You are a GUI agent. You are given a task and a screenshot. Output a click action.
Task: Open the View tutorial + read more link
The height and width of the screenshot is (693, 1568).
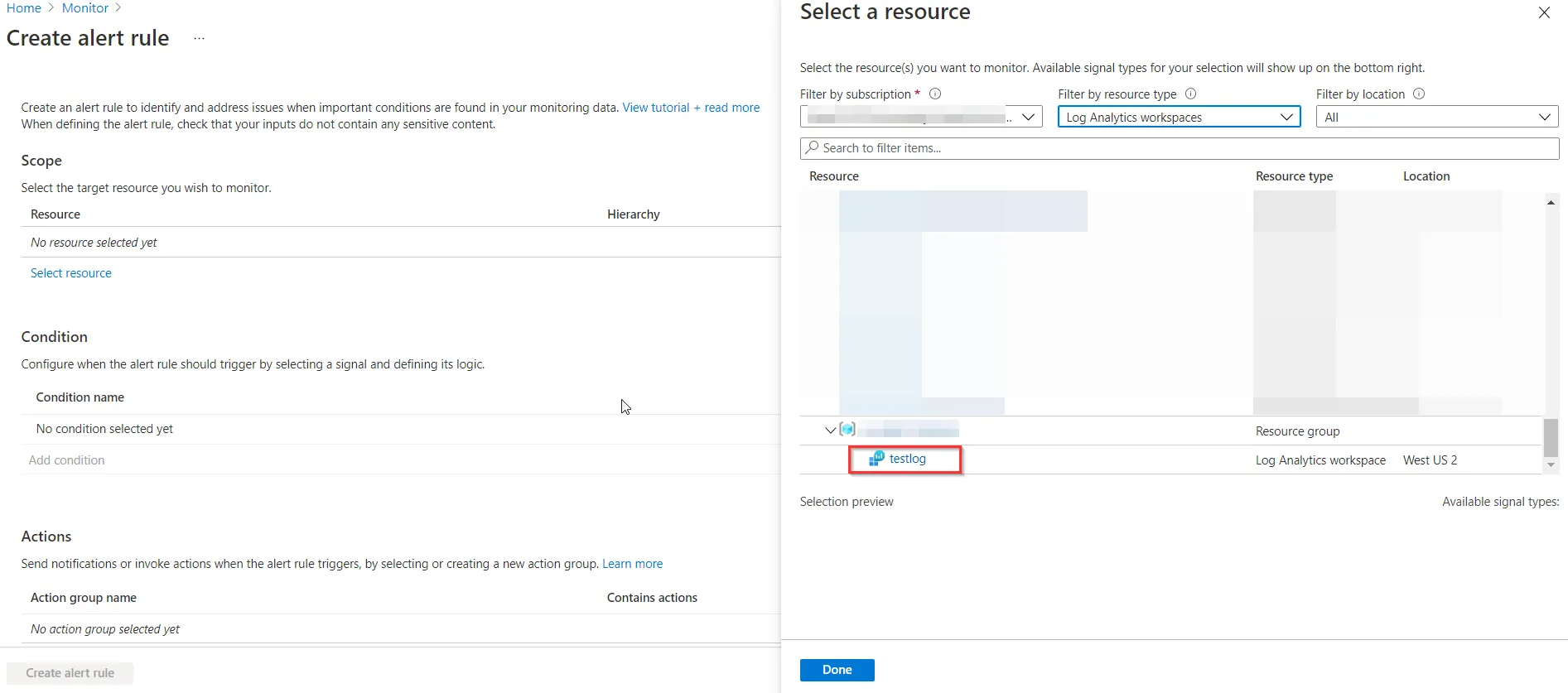(691, 108)
